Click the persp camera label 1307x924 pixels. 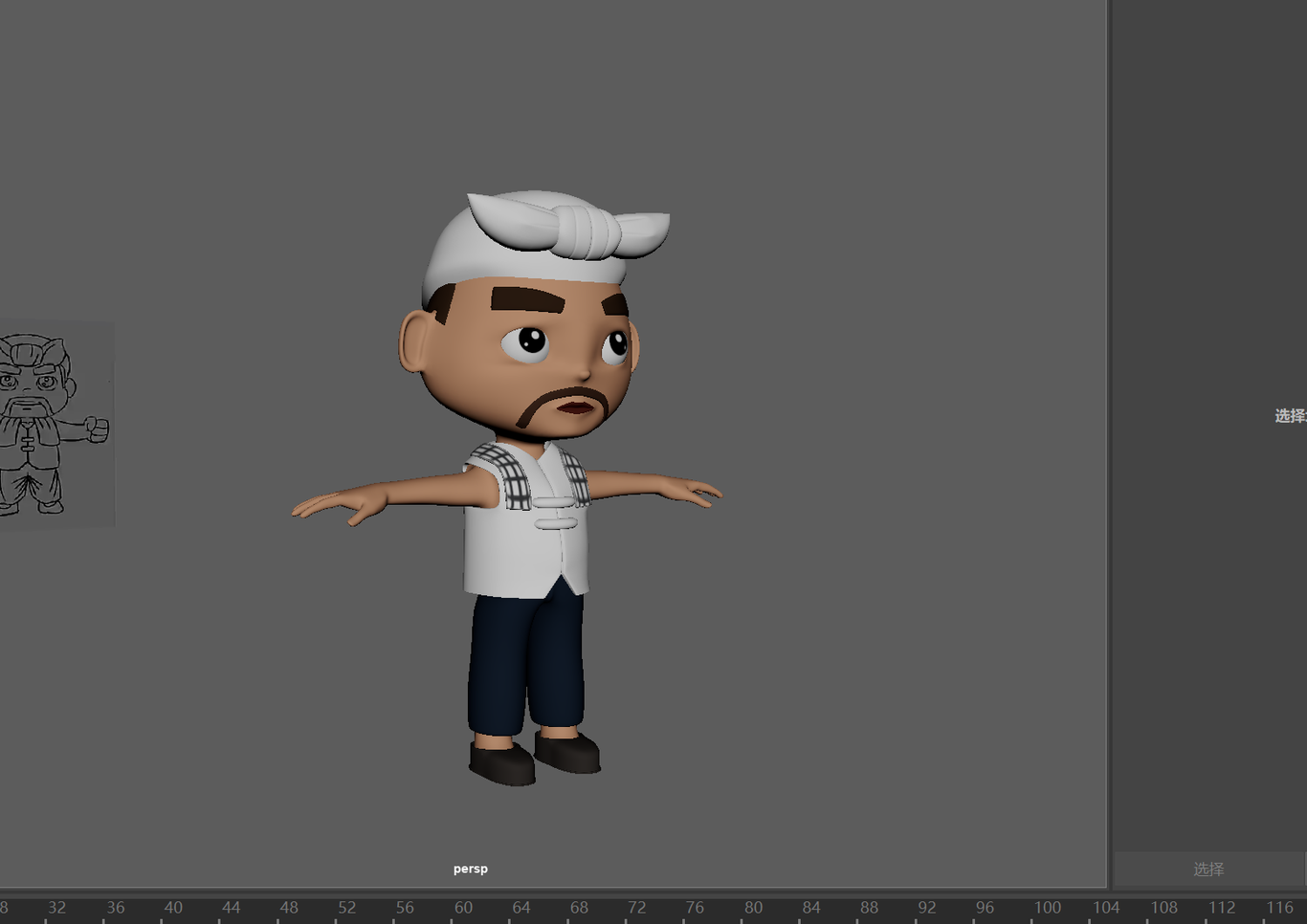tap(470, 869)
